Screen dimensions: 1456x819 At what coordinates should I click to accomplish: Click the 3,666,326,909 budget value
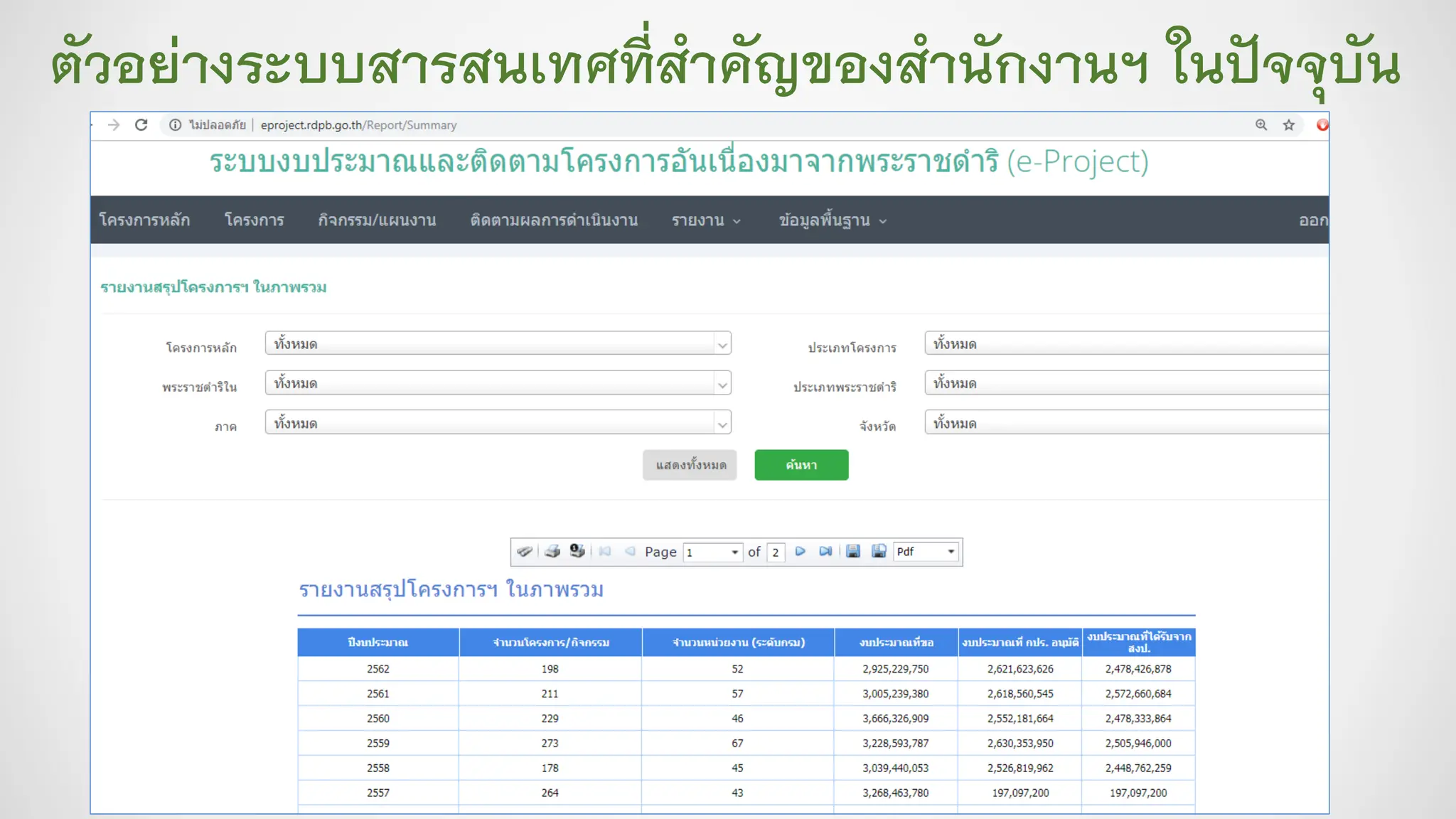896,719
